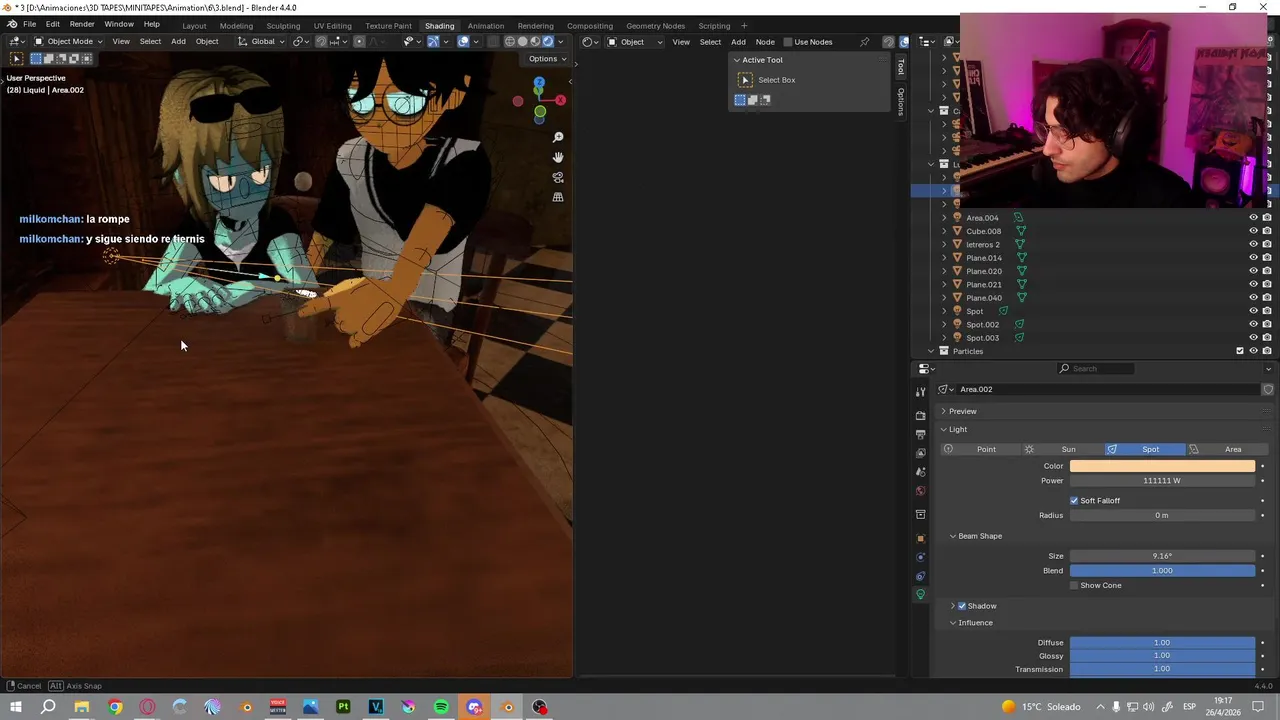Expand the Shadow panel arrow
This screenshot has height=720, width=1280.
[953, 606]
